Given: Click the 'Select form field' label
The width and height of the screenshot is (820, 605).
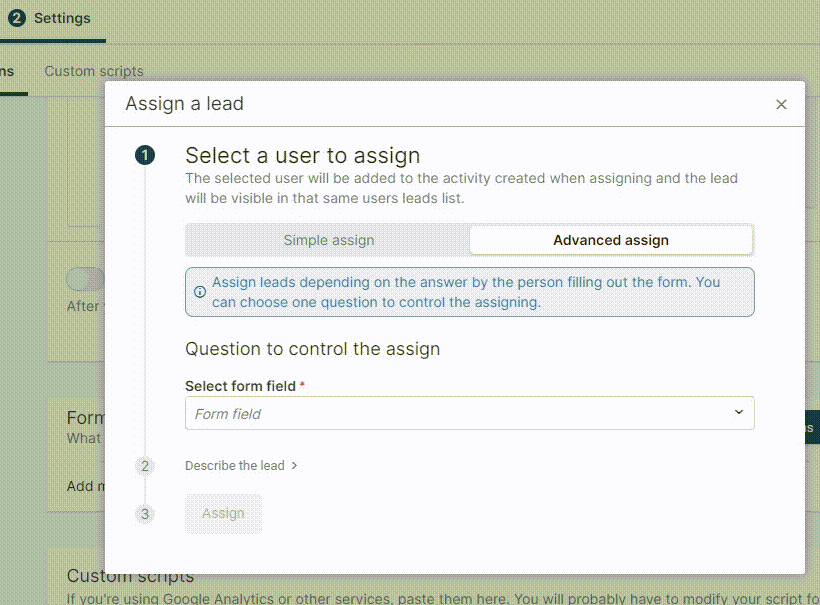Looking at the screenshot, I should (241, 386).
